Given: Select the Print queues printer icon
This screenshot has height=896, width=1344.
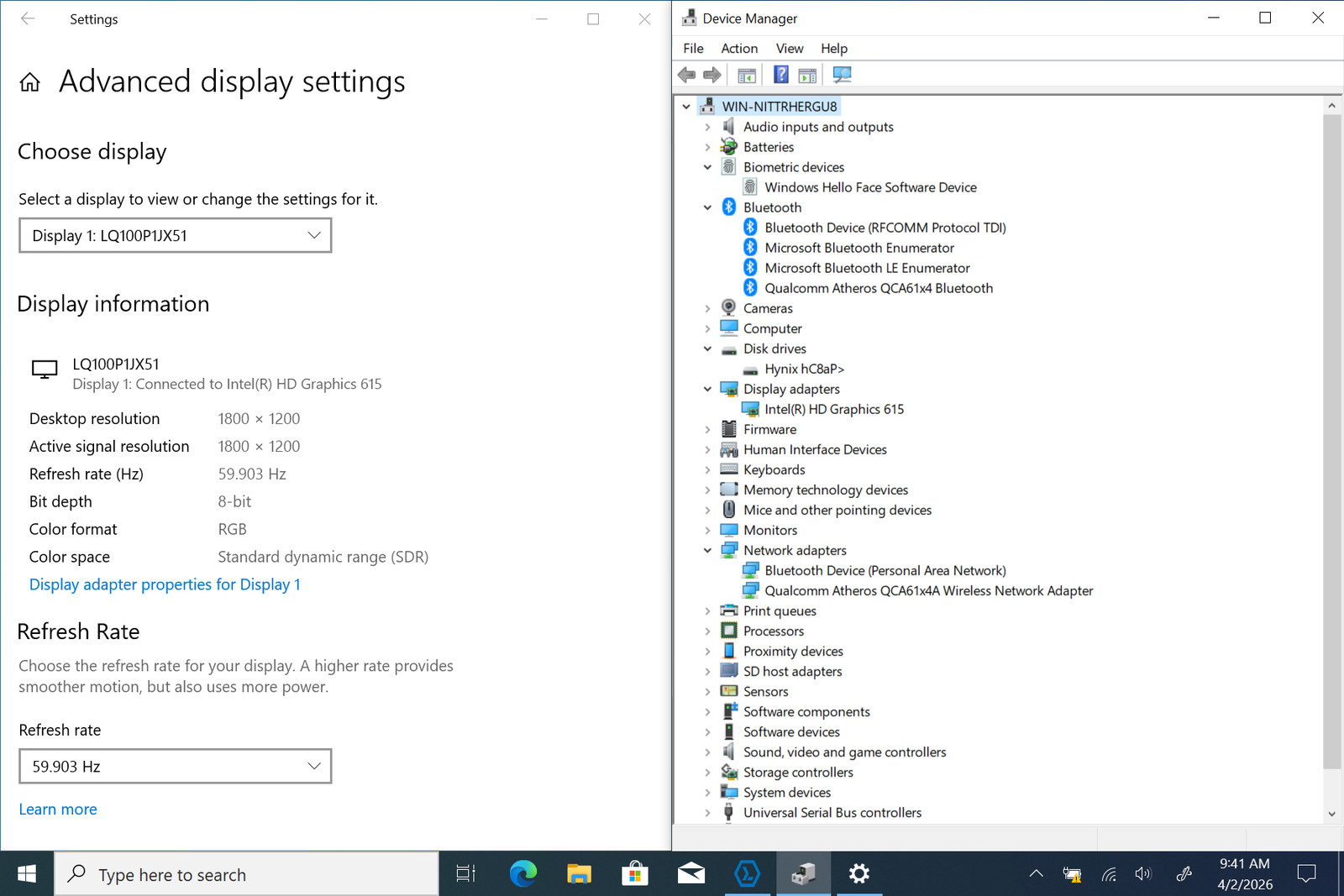Looking at the screenshot, I should tap(729, 610).
